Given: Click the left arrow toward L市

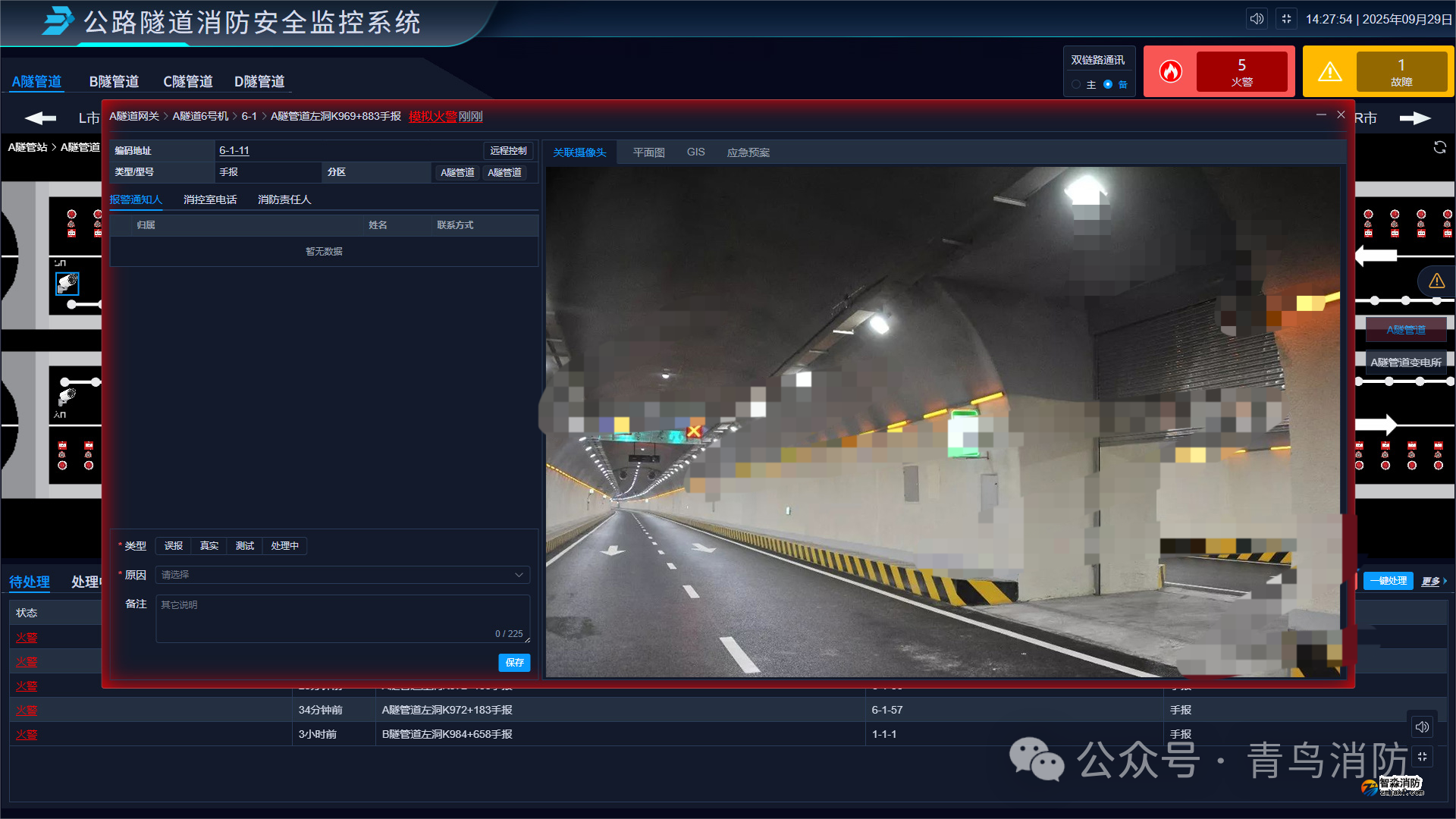Looking at the screenshot, I should (x=40, y=118).
